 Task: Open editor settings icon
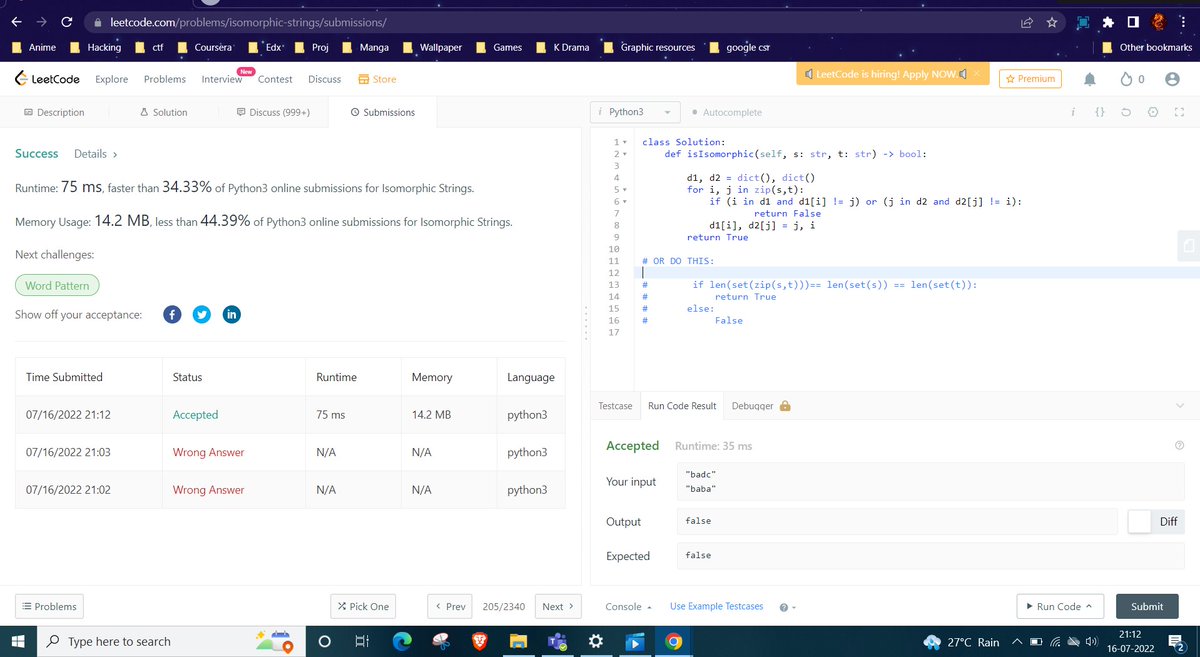[x=1152, y=112]
